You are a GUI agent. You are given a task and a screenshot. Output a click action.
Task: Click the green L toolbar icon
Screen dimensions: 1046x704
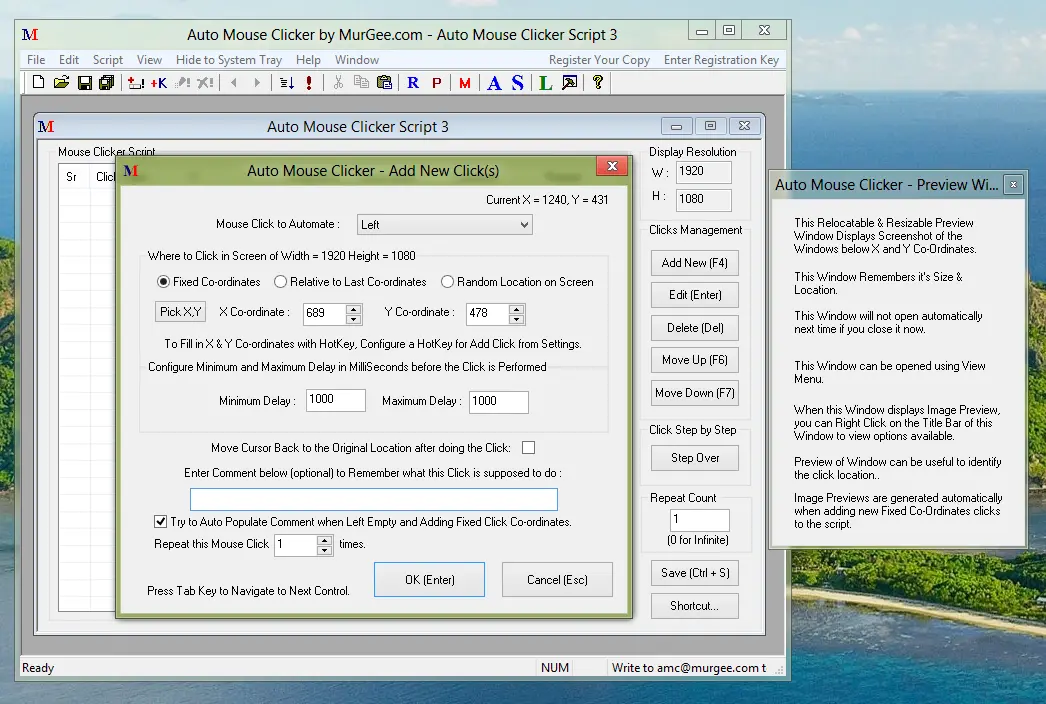(x=545, y=83)
